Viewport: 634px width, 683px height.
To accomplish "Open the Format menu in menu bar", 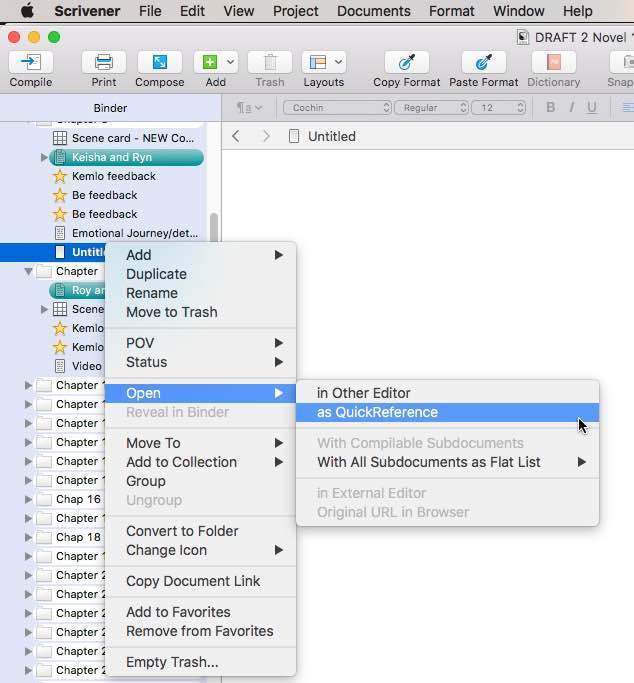I will tap(452, 11).
